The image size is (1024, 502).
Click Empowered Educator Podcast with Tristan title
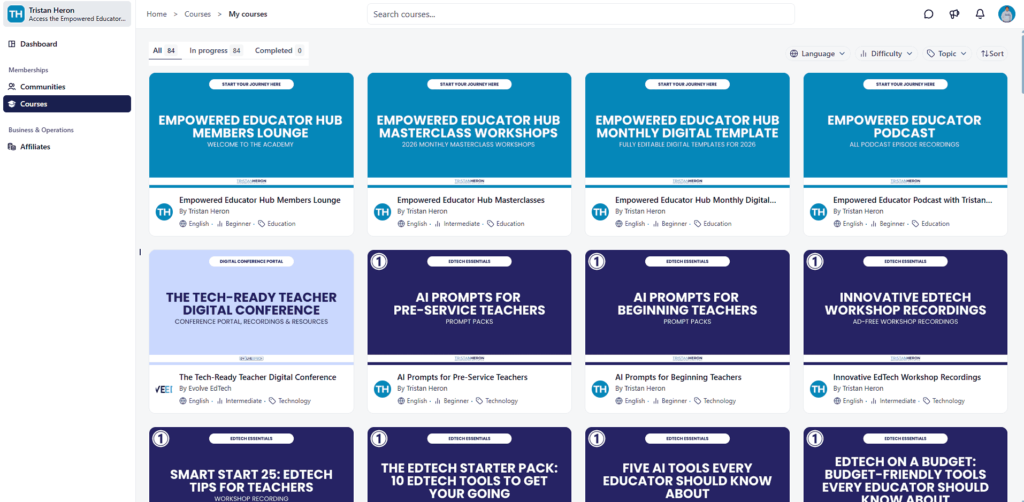(913, 200)
